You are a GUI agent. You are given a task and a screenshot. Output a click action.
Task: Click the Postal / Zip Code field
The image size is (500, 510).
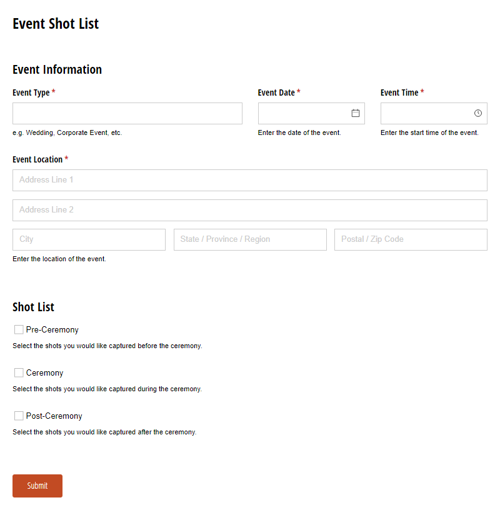tap(411, 239)
